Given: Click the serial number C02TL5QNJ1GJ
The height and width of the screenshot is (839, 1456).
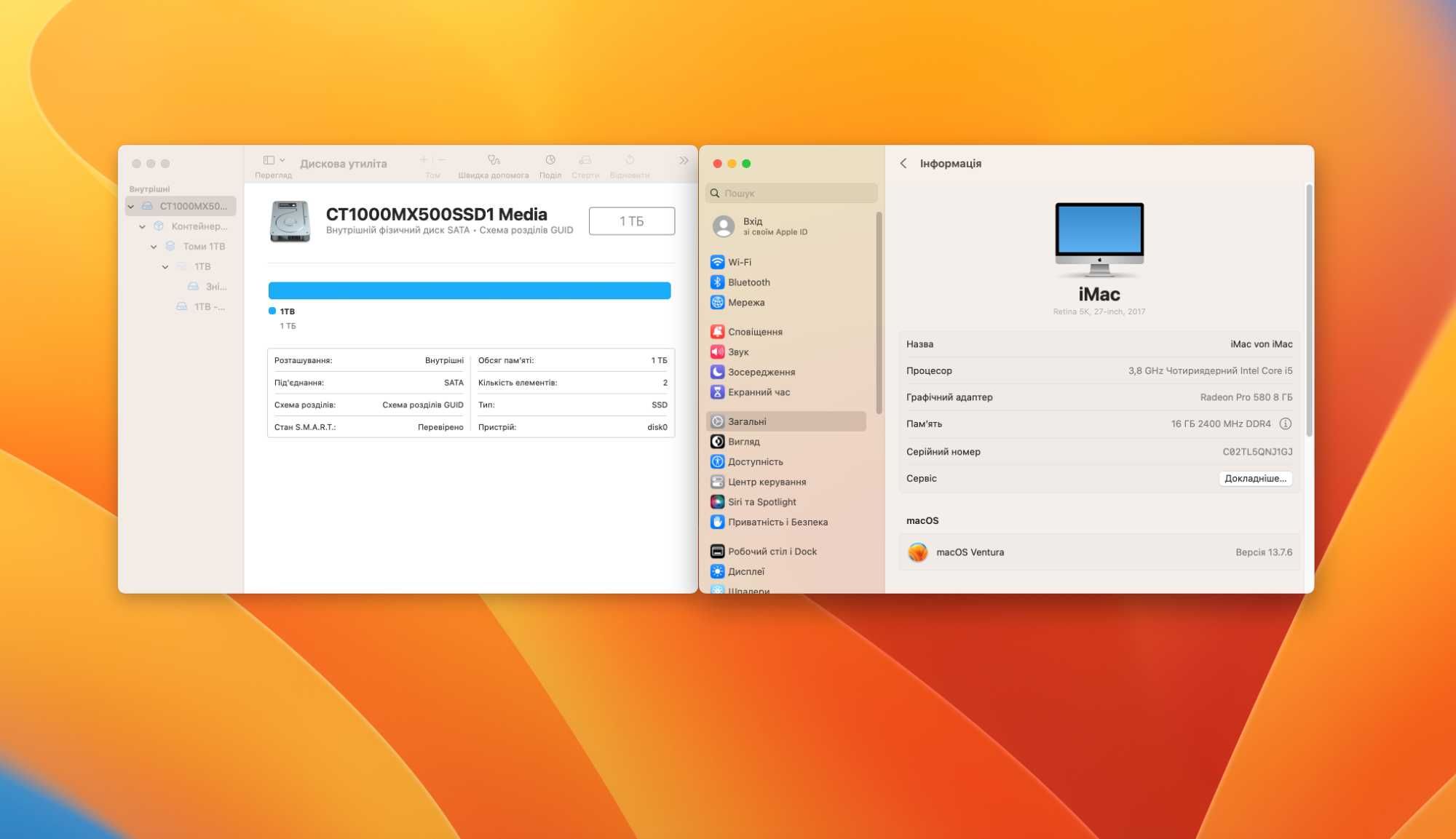Looking at the screenshot, I should pos(1257,452).
